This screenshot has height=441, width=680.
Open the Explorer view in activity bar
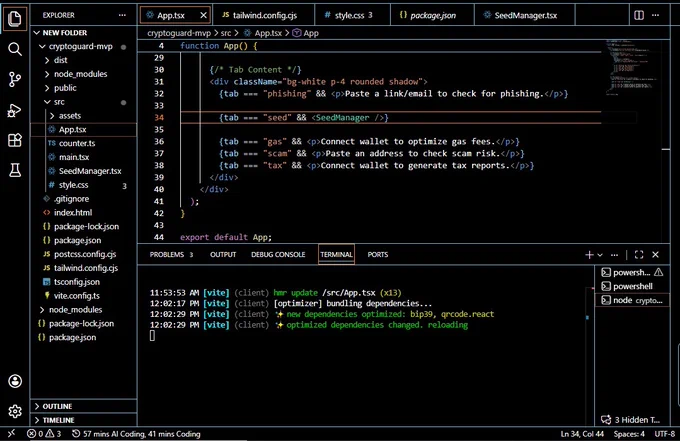pyautogui.click(x=15, y=19)
